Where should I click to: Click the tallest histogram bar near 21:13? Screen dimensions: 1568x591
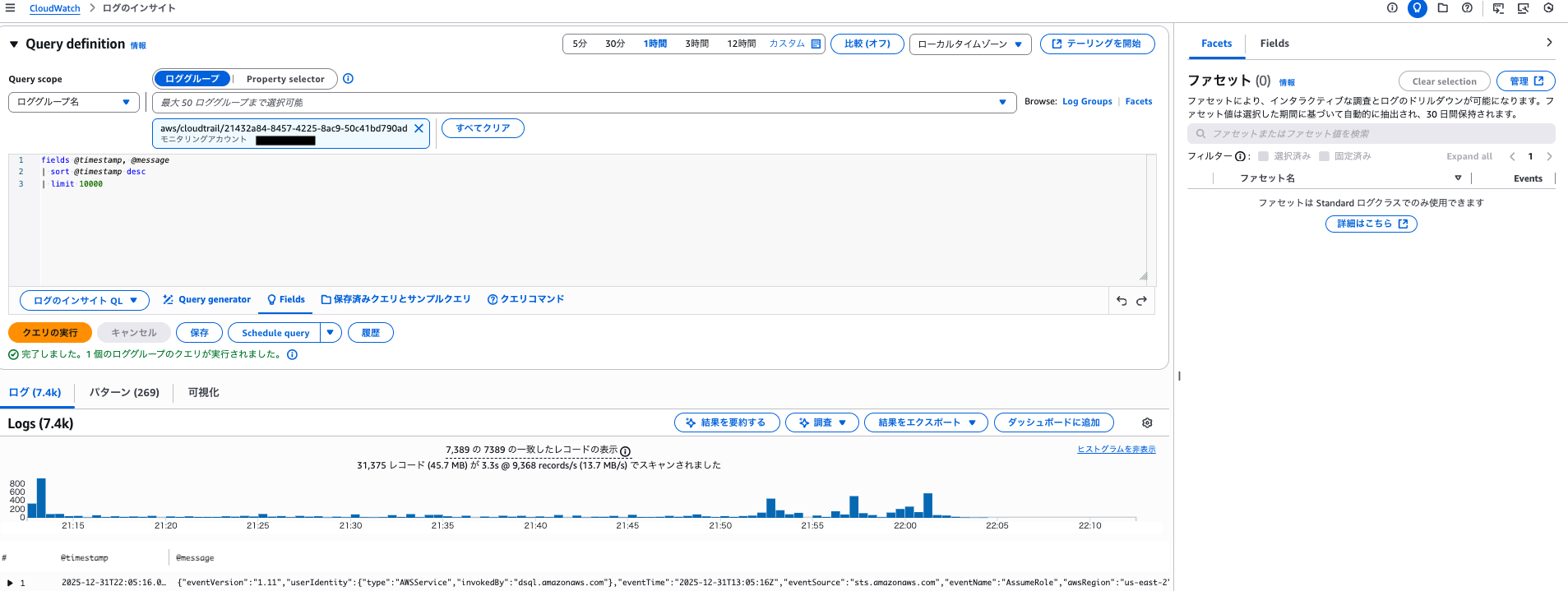point(41,498)
